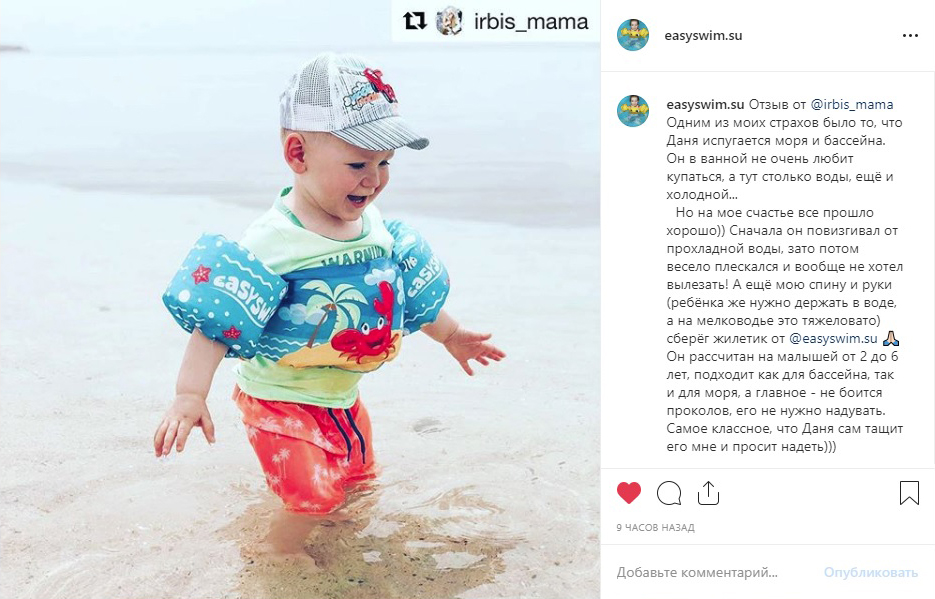935x599 pixels.
Task: Unlike the post via red heart icon
Action: 629,493
